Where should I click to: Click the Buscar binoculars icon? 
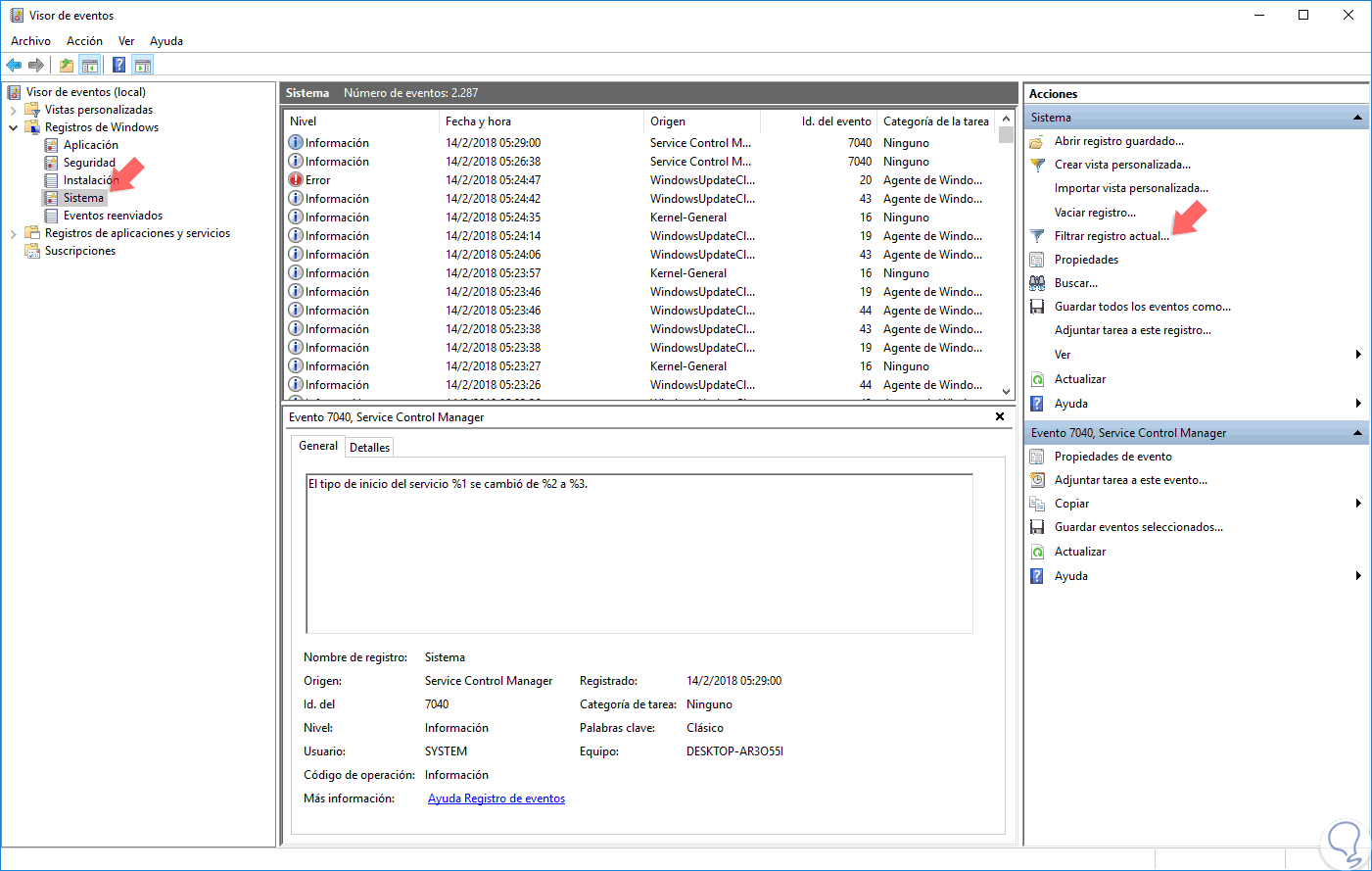[x=1037, y=283]
